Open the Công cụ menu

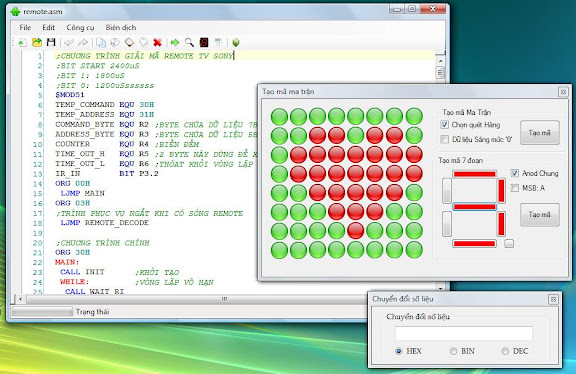[80, 28]
